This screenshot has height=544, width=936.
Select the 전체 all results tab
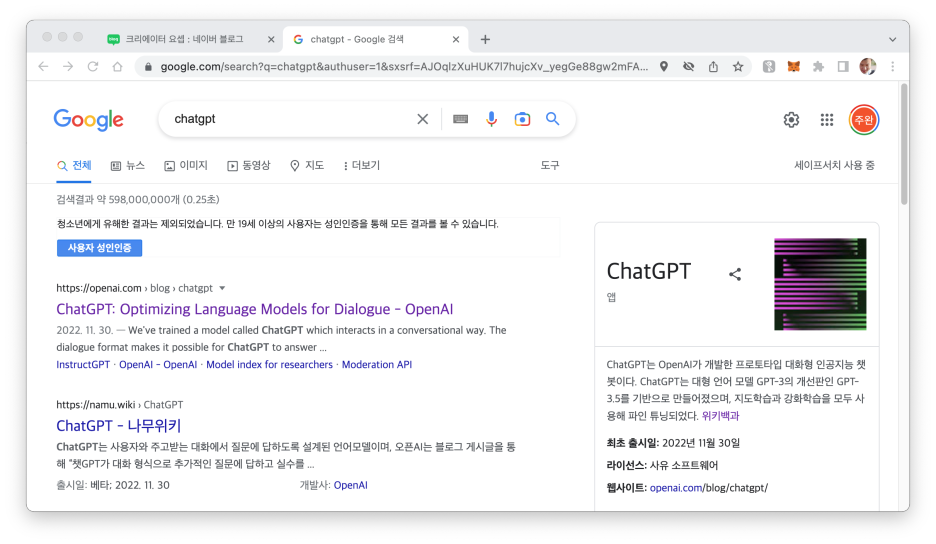click(x=74, y=165)
